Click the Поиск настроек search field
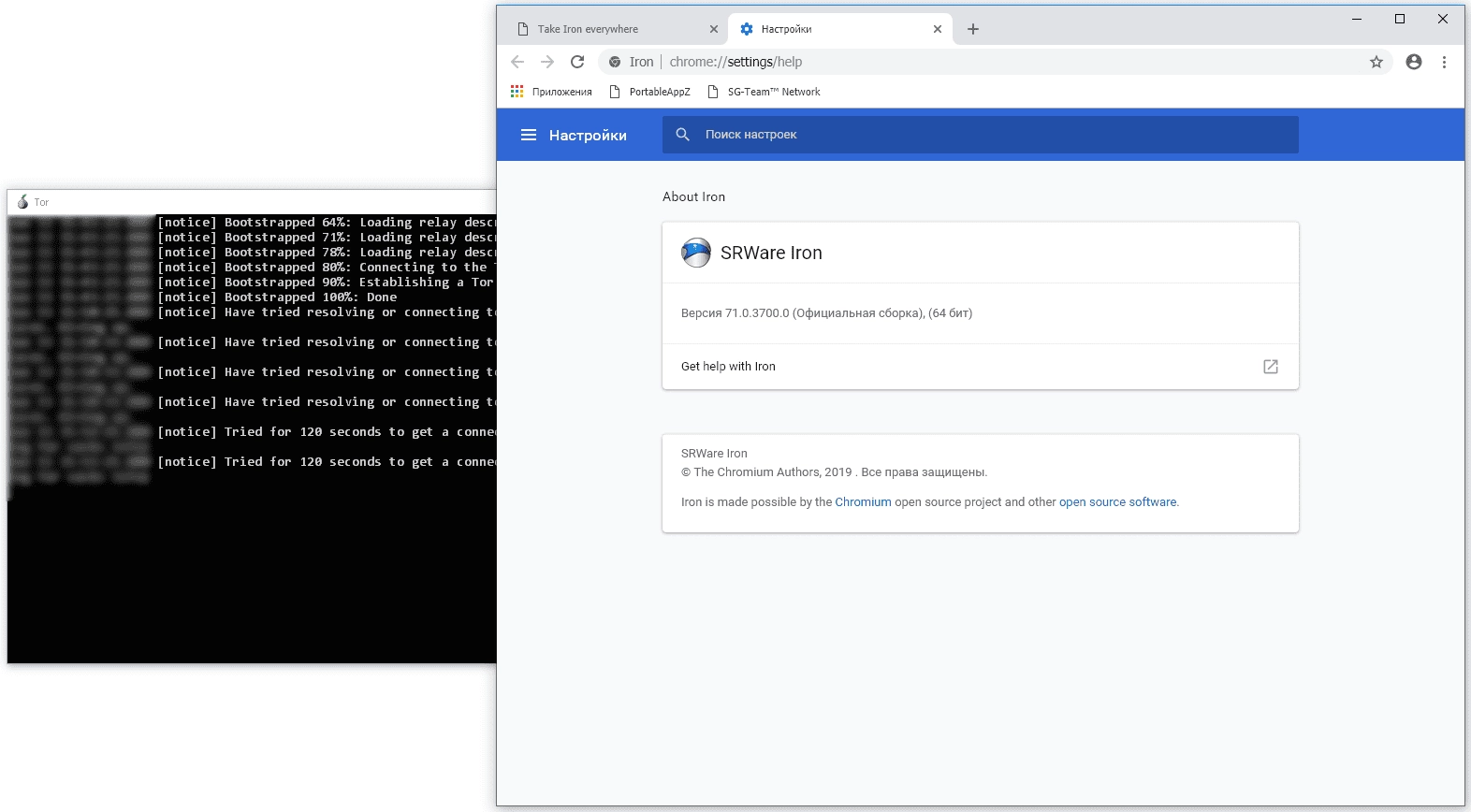Viewport: 1471px width, 812px height. click(981, 135)
